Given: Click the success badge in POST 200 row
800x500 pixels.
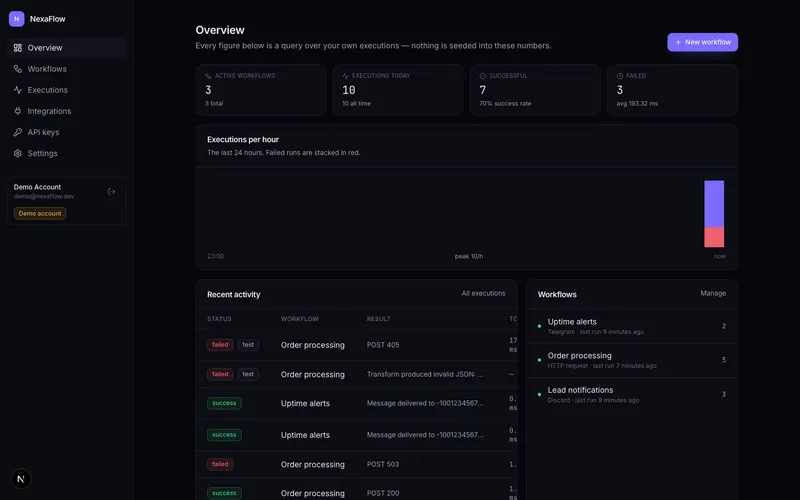Looking at the screenshot, I should pos(224,493).
